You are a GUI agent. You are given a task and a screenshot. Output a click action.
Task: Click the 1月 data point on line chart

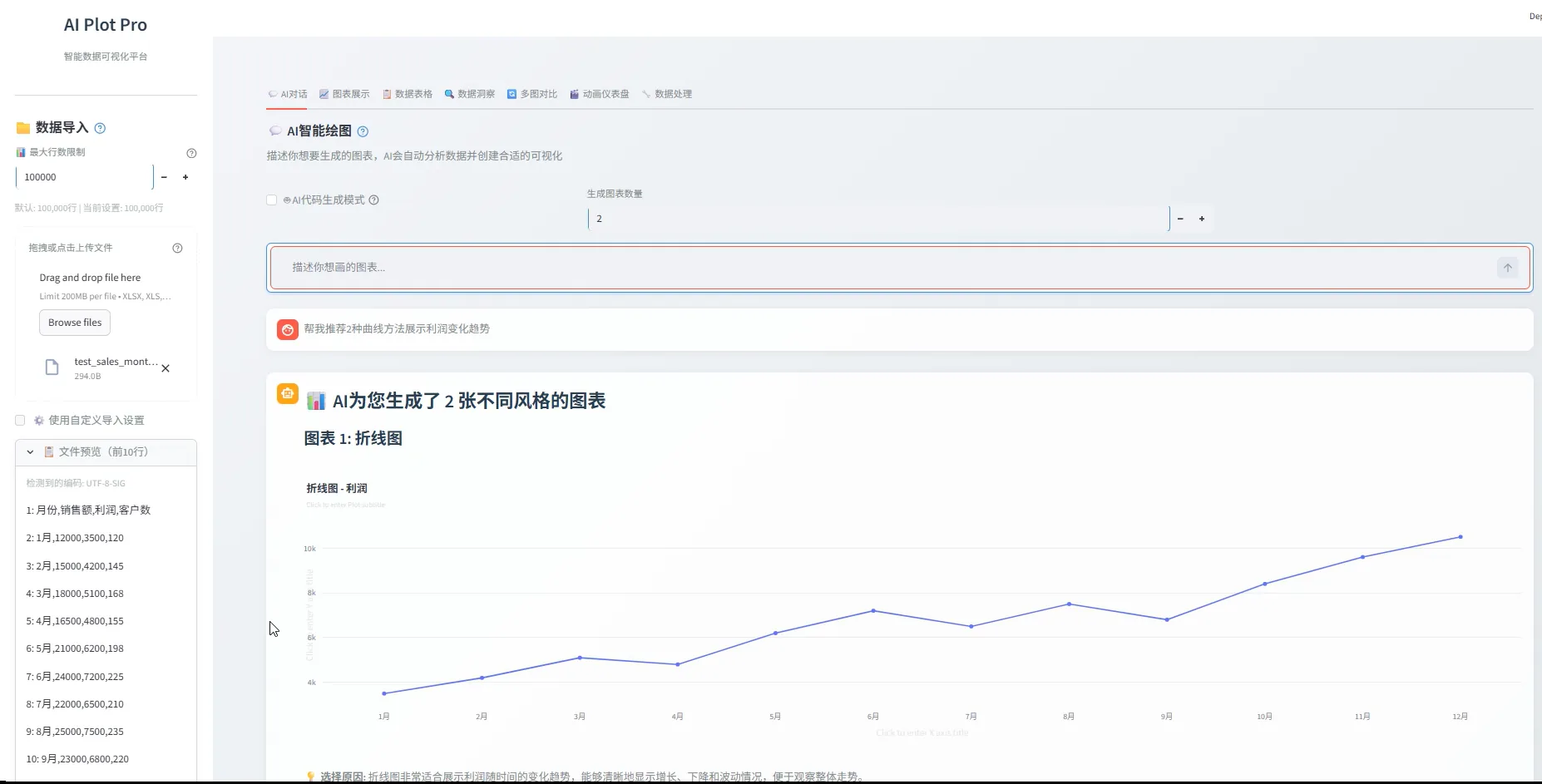(x=383, y=693)
